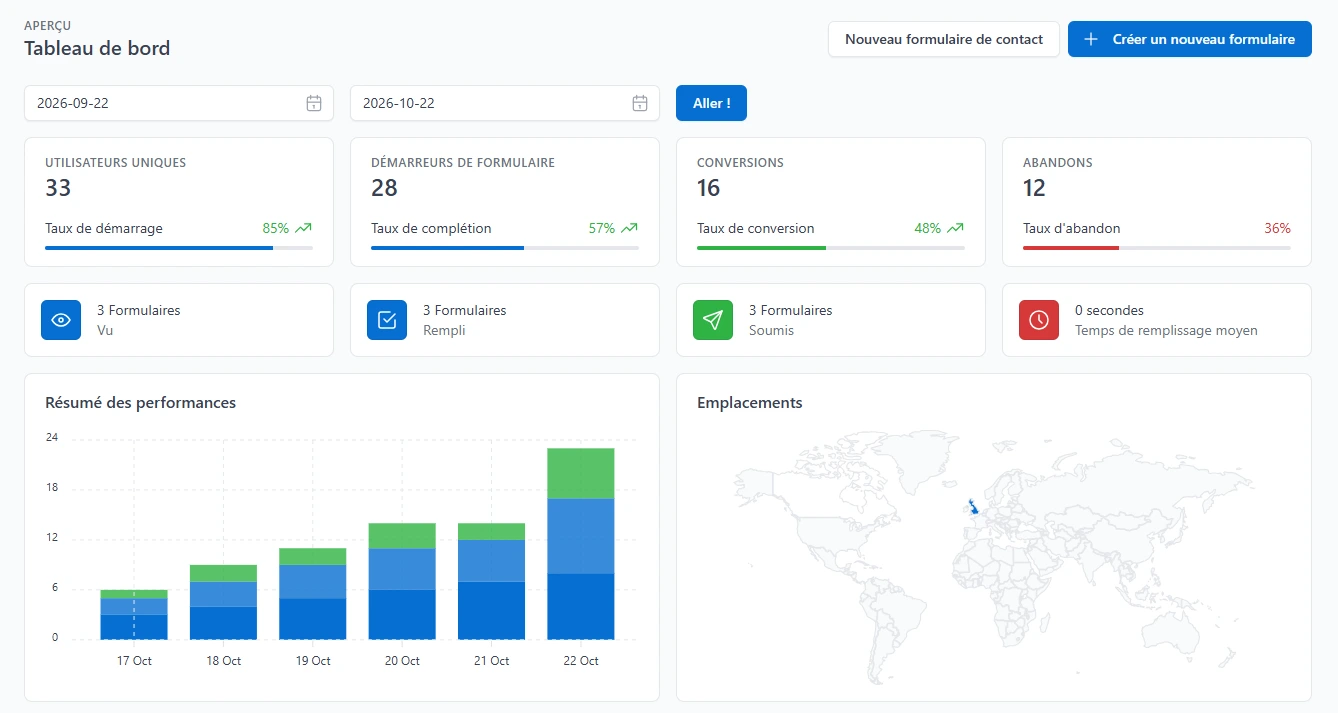Click the checkbox-edit icon for filled forms
The image size is (1338, 713).
pyautogui.click(x=387, y=320)
